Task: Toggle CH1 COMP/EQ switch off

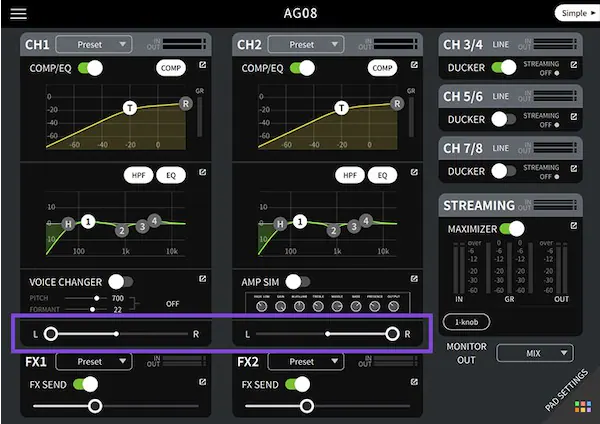Action: [91, 68]
